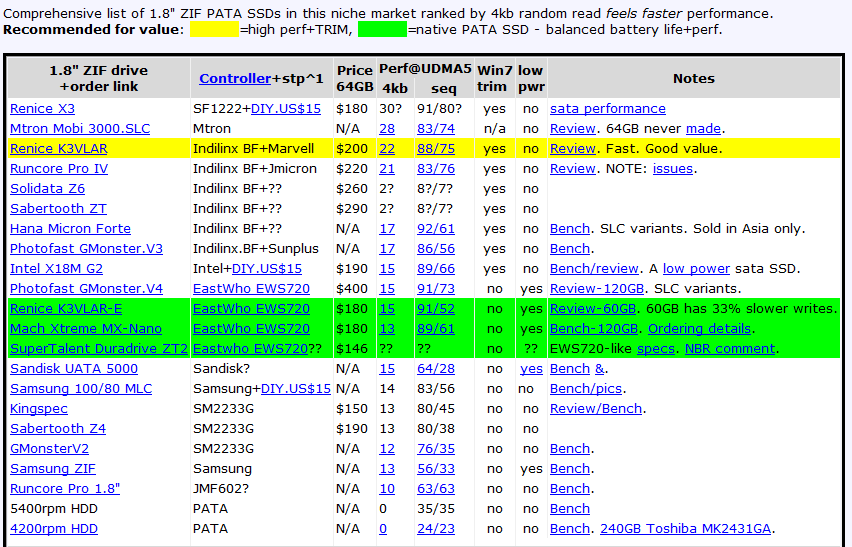Click seq score 92/61 for Hana Micron
Image resolution: width=852 pixels, height=547 pixels.
pos(436,229)
